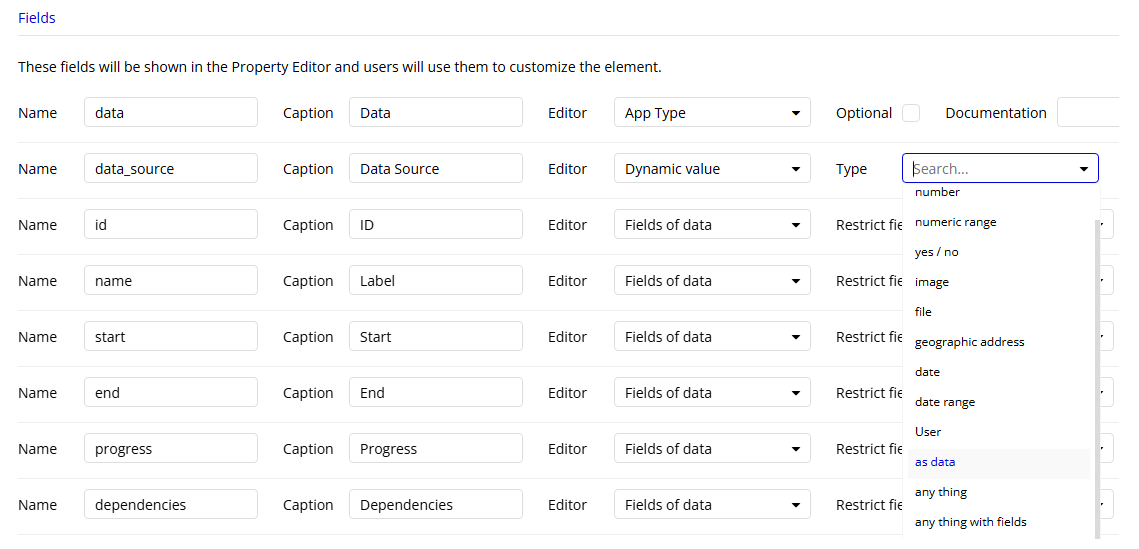Select 'yes / no' type option

[x=936, y=252]
